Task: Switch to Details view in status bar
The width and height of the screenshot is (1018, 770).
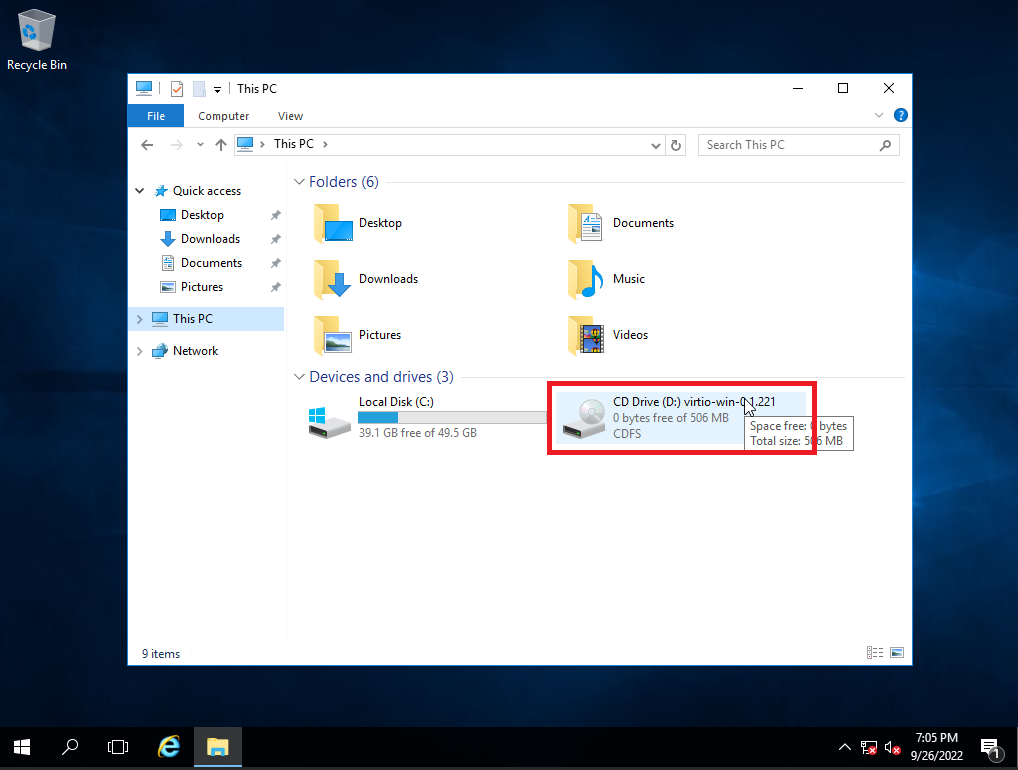Action: click(x=875, y=652)
